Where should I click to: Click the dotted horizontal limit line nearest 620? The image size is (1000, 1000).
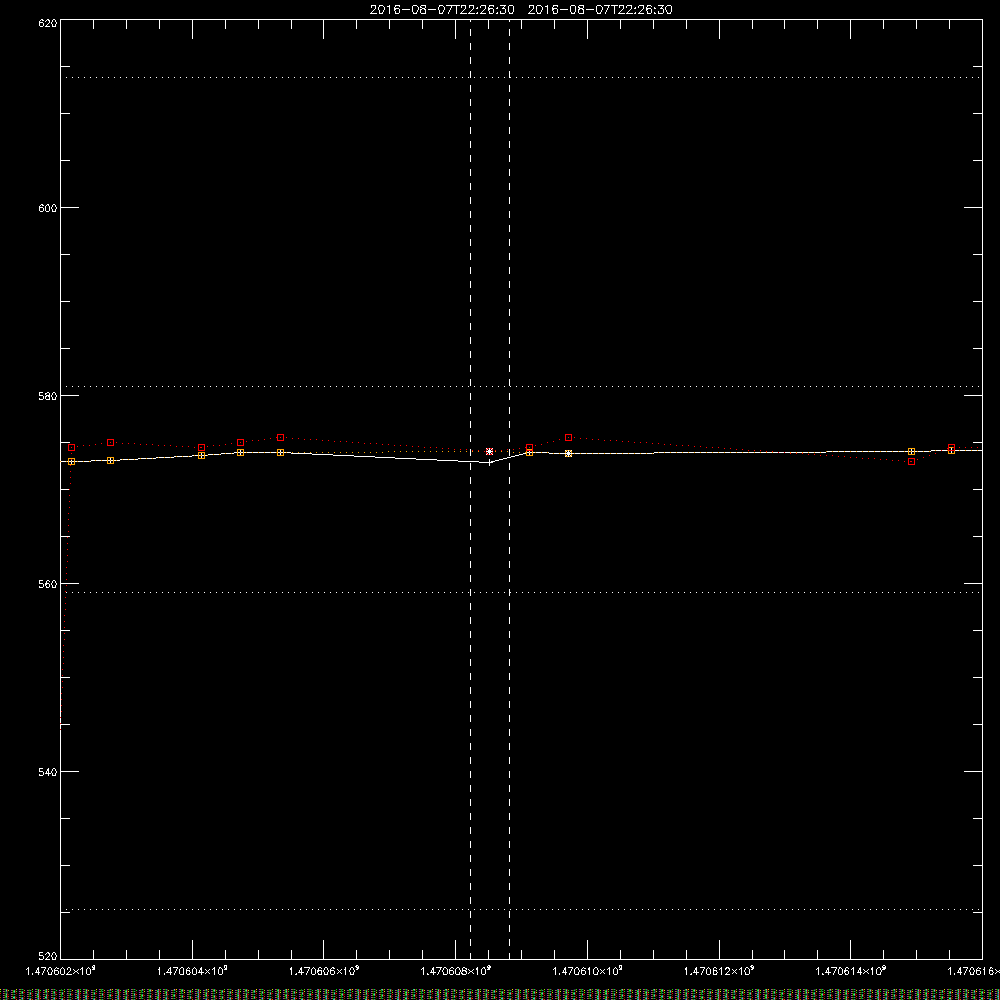[521, 78]
